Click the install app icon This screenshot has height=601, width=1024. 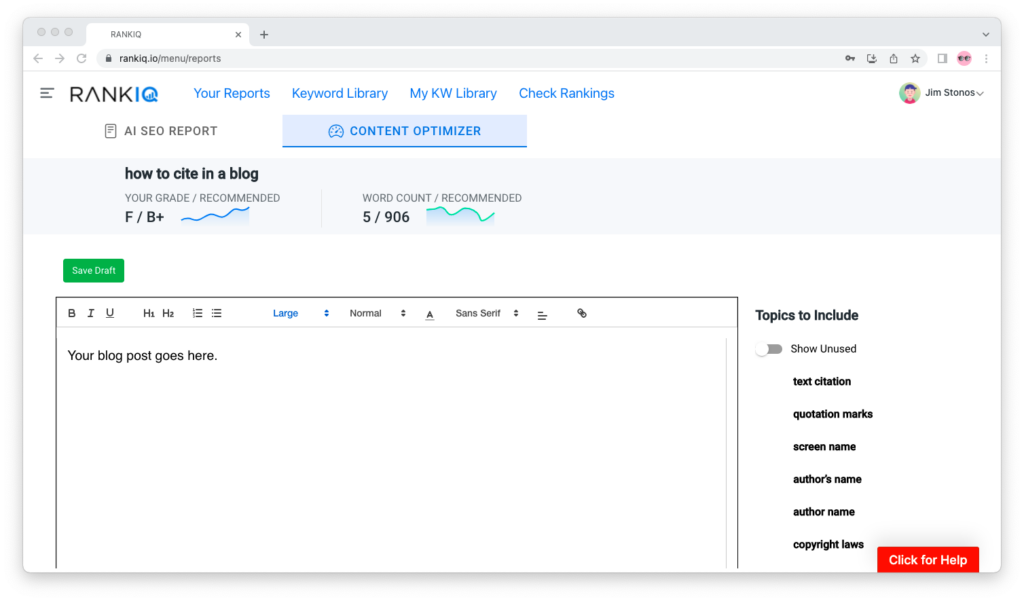[x=872, y=58]
